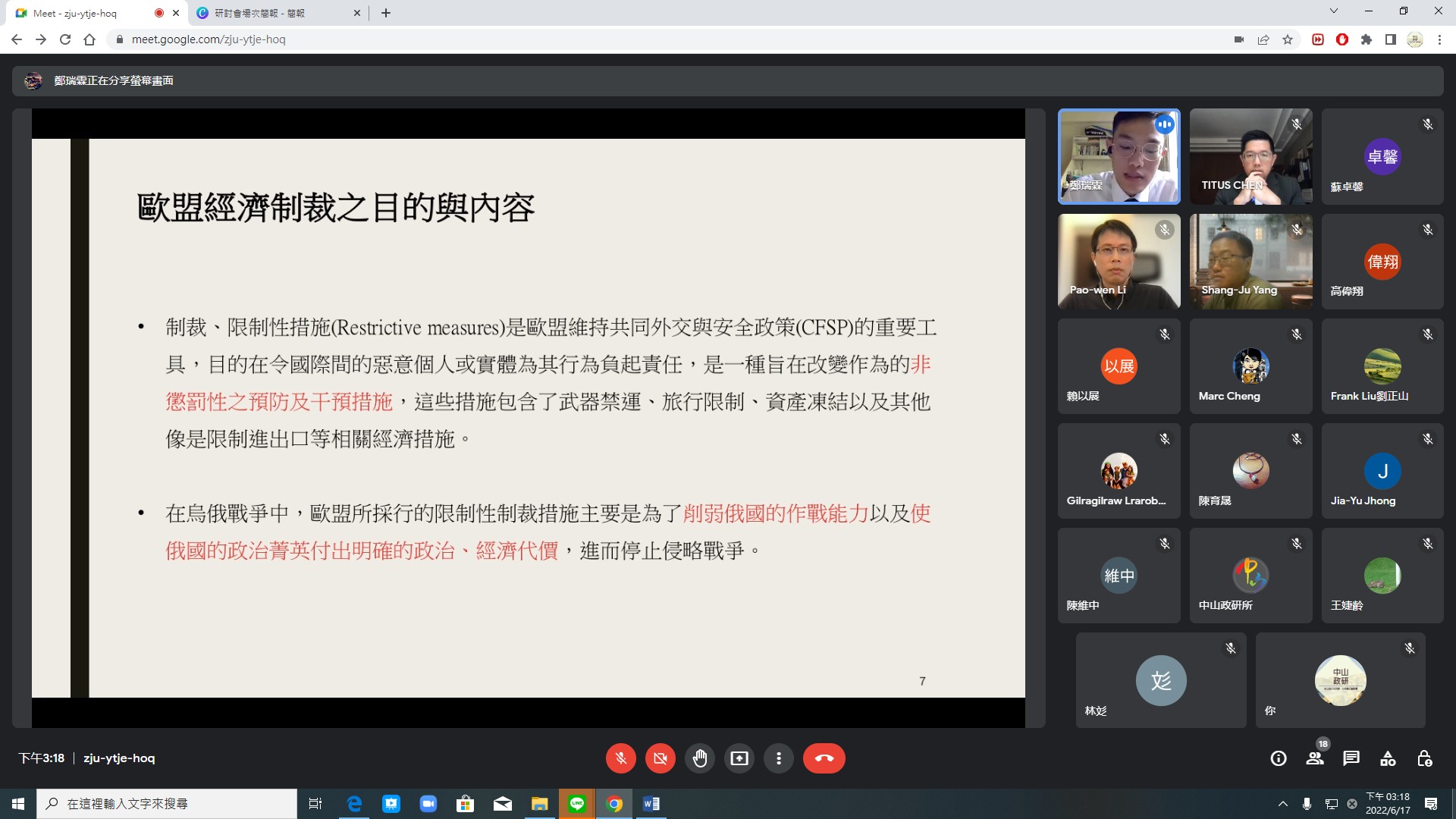Select TITUS CHEN's video tile

point(1250,156)
